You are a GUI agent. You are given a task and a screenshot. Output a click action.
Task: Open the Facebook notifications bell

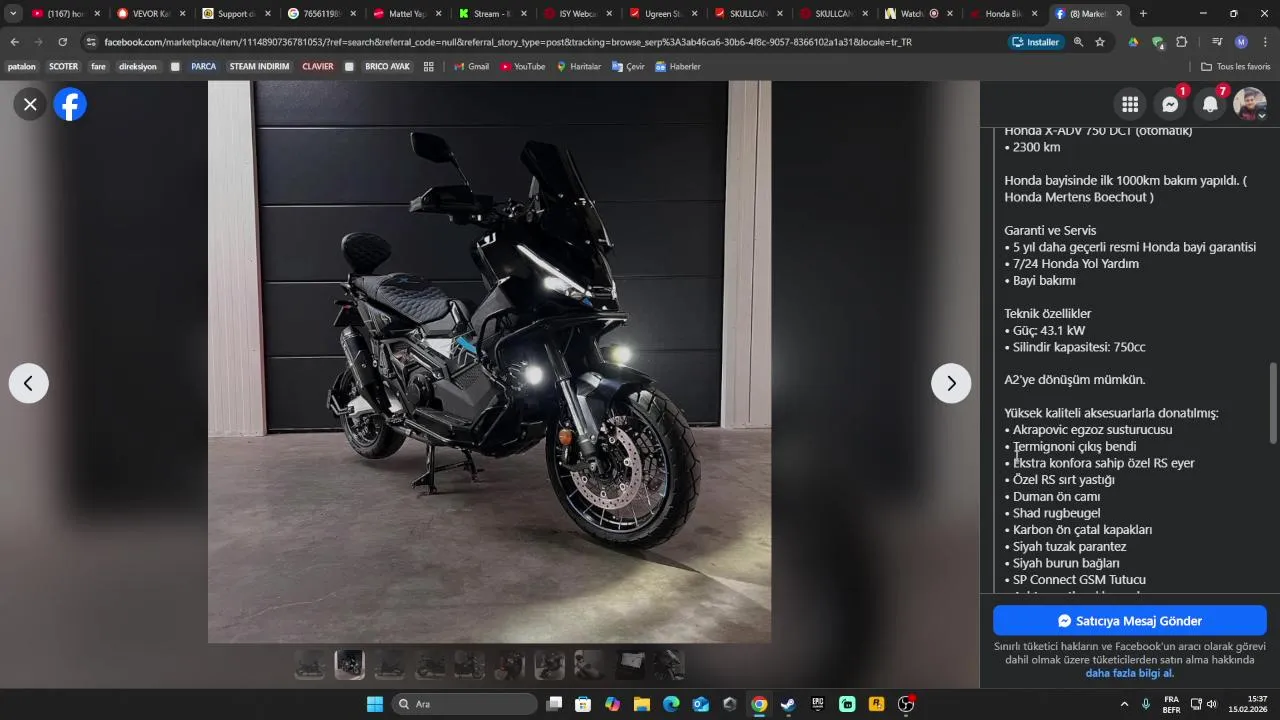[x=1210, y=104]
